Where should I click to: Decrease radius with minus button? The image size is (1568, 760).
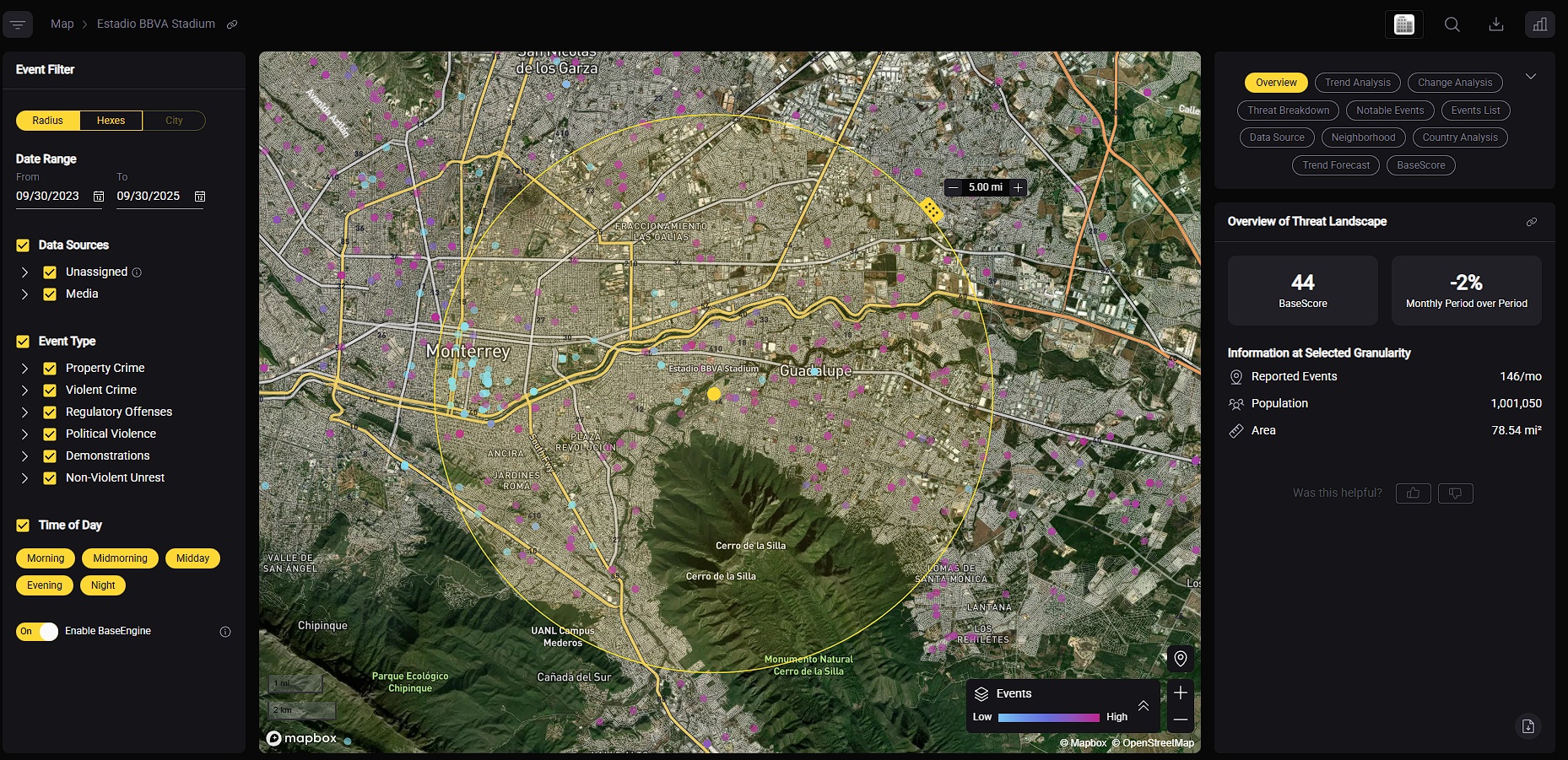tap(954, 187)
